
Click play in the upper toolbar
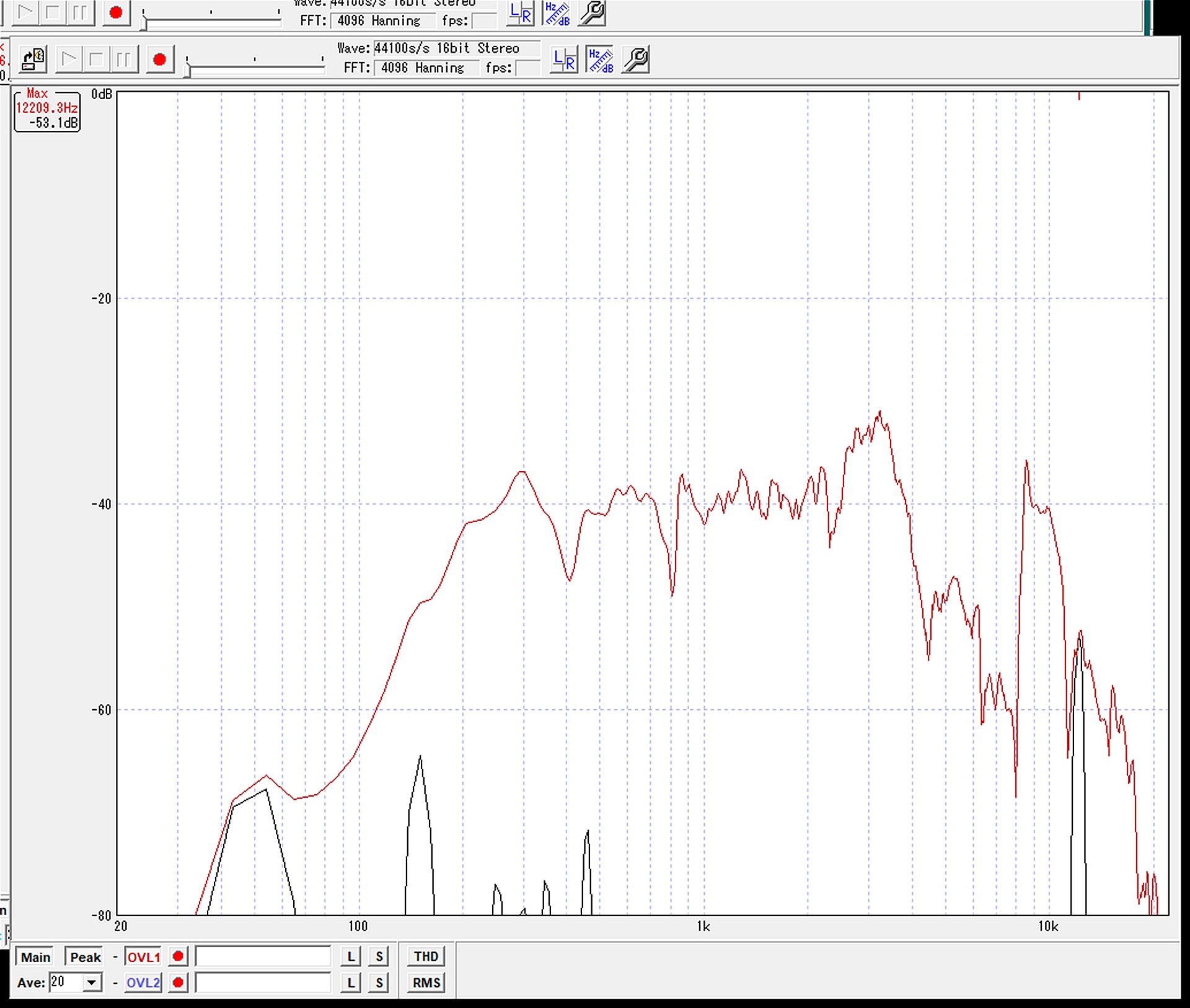(25, 12)
